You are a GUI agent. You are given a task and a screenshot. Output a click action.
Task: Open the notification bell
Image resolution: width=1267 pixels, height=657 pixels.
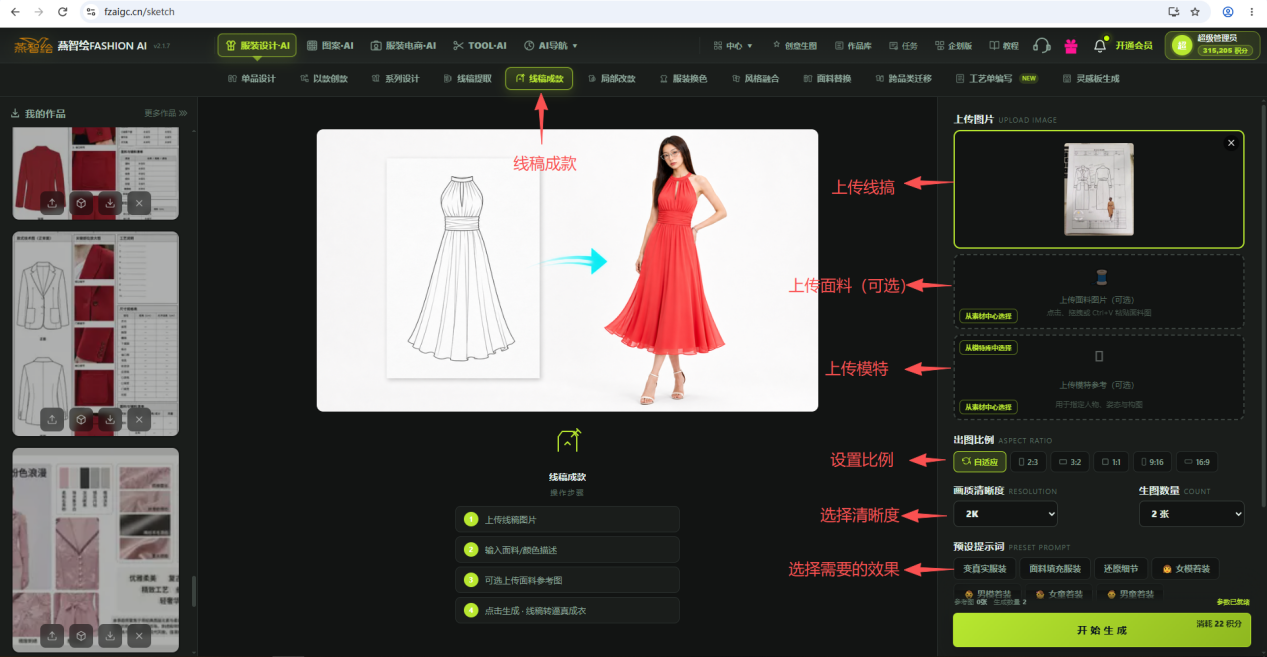pyautogui.click(x=1100, y=45)
